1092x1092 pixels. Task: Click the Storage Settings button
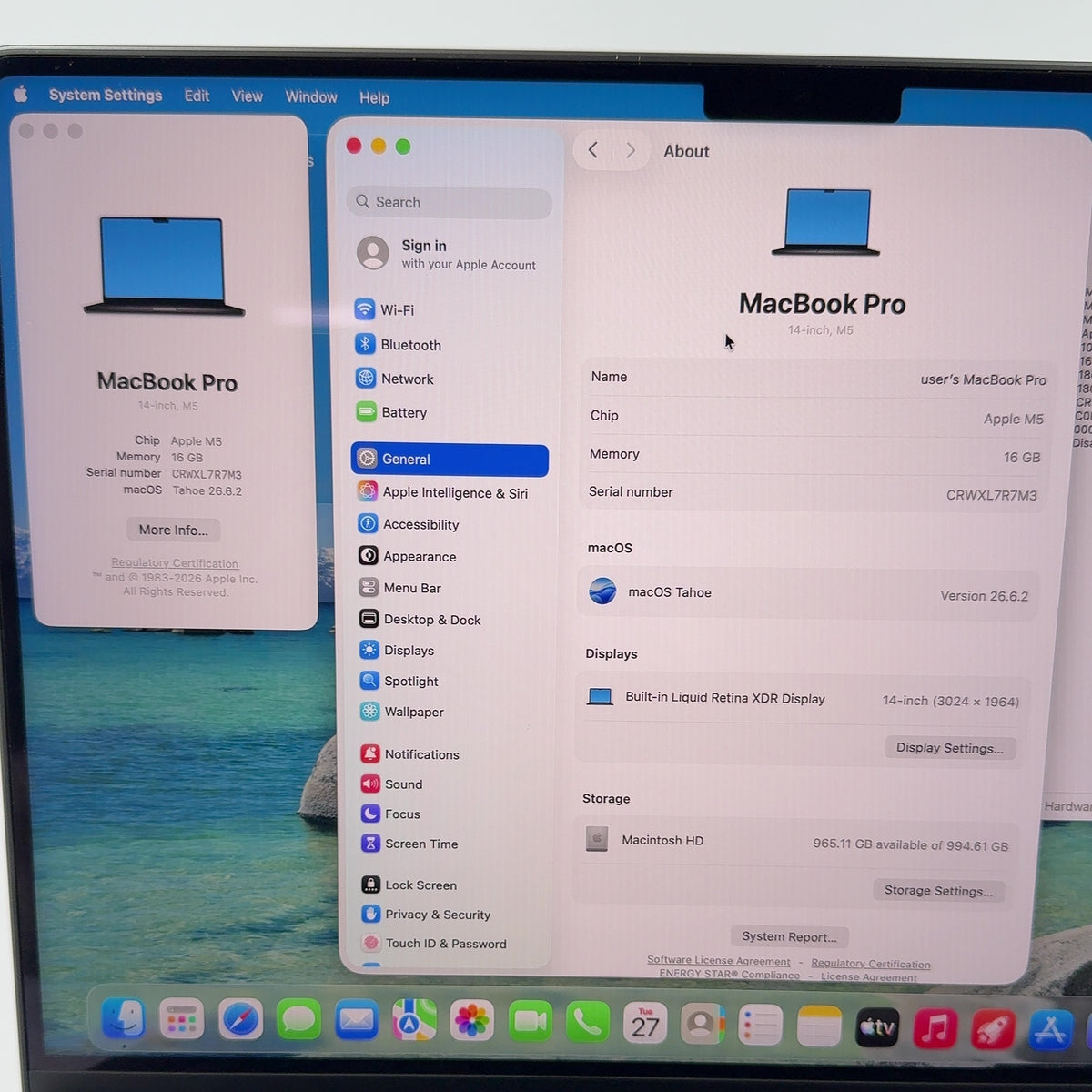tap(938, 891)
